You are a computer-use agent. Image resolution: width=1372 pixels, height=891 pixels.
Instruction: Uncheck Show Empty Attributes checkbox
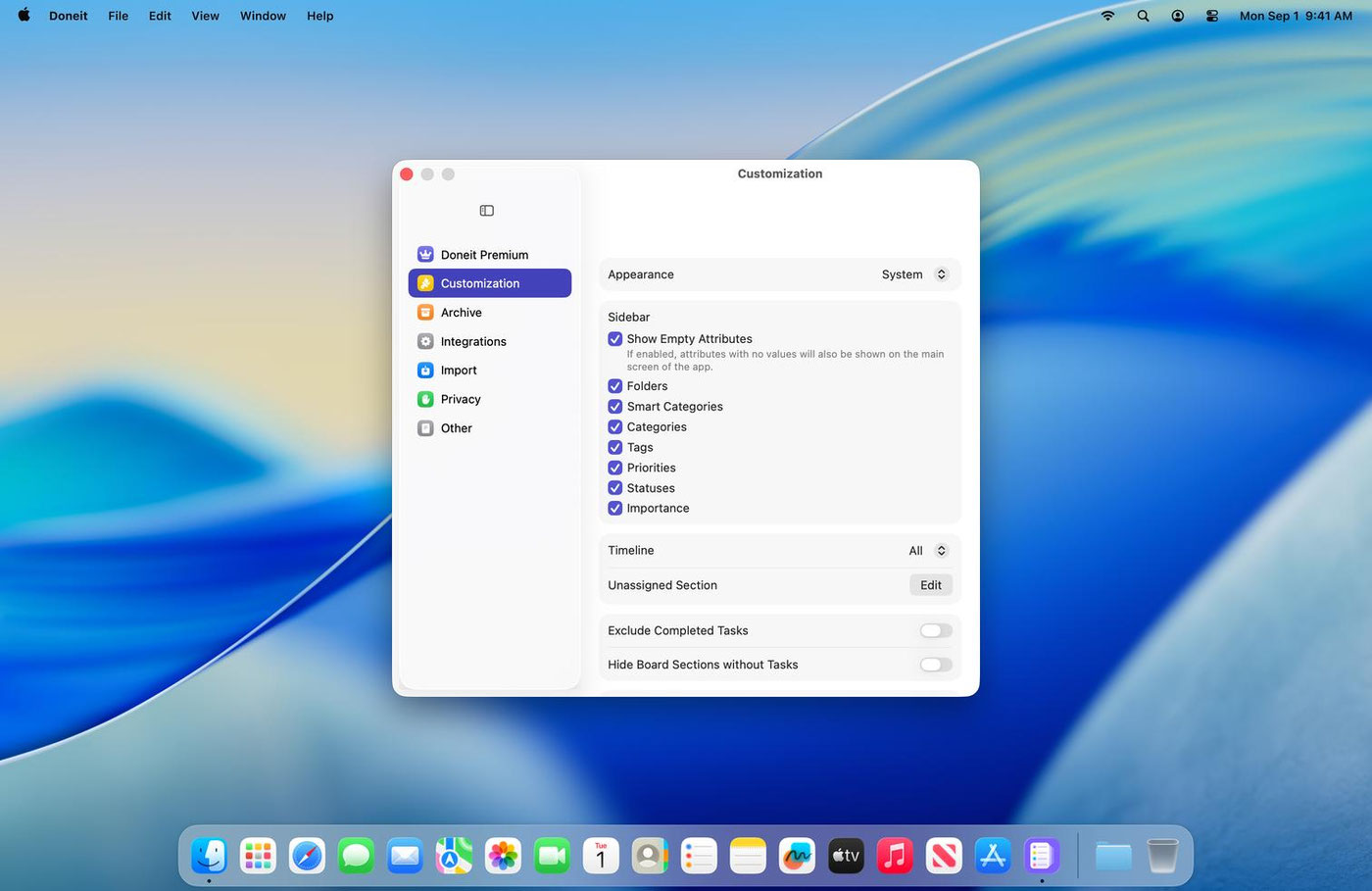(615, 339)
